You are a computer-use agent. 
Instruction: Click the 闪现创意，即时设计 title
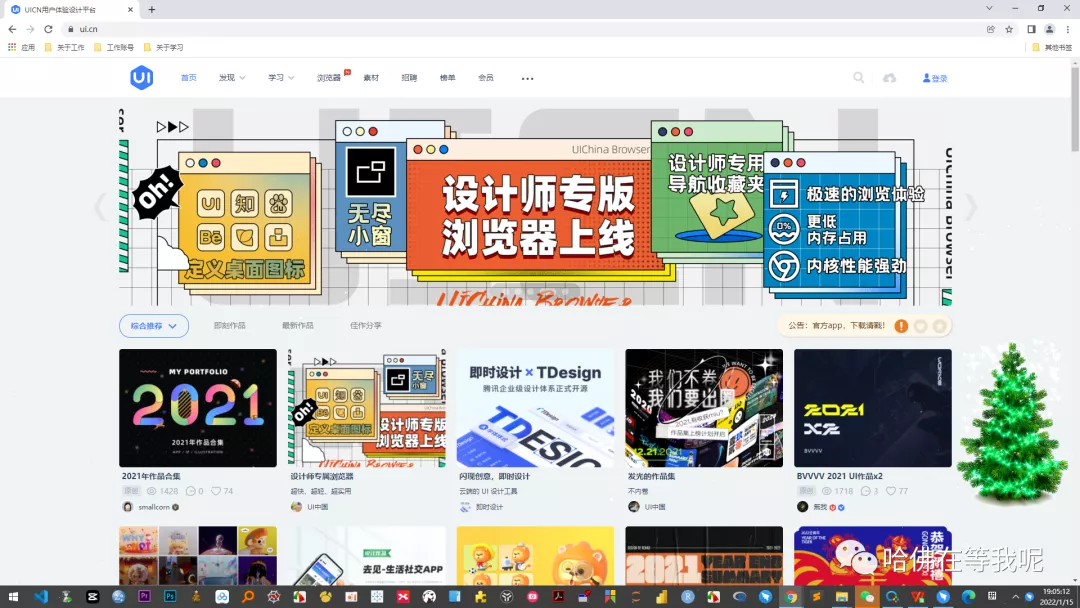(495, 476)
